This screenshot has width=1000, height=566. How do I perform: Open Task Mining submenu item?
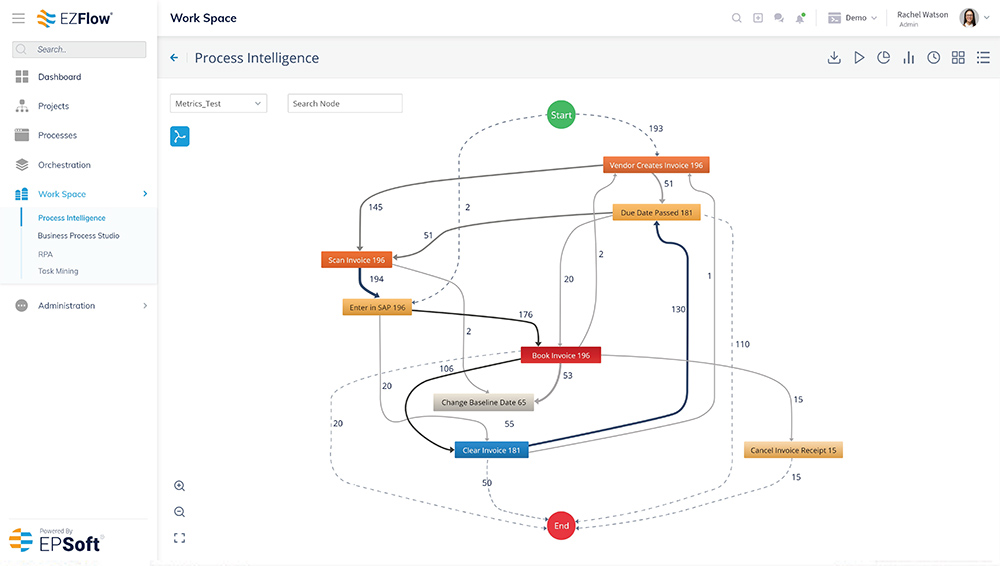(58, 271)
